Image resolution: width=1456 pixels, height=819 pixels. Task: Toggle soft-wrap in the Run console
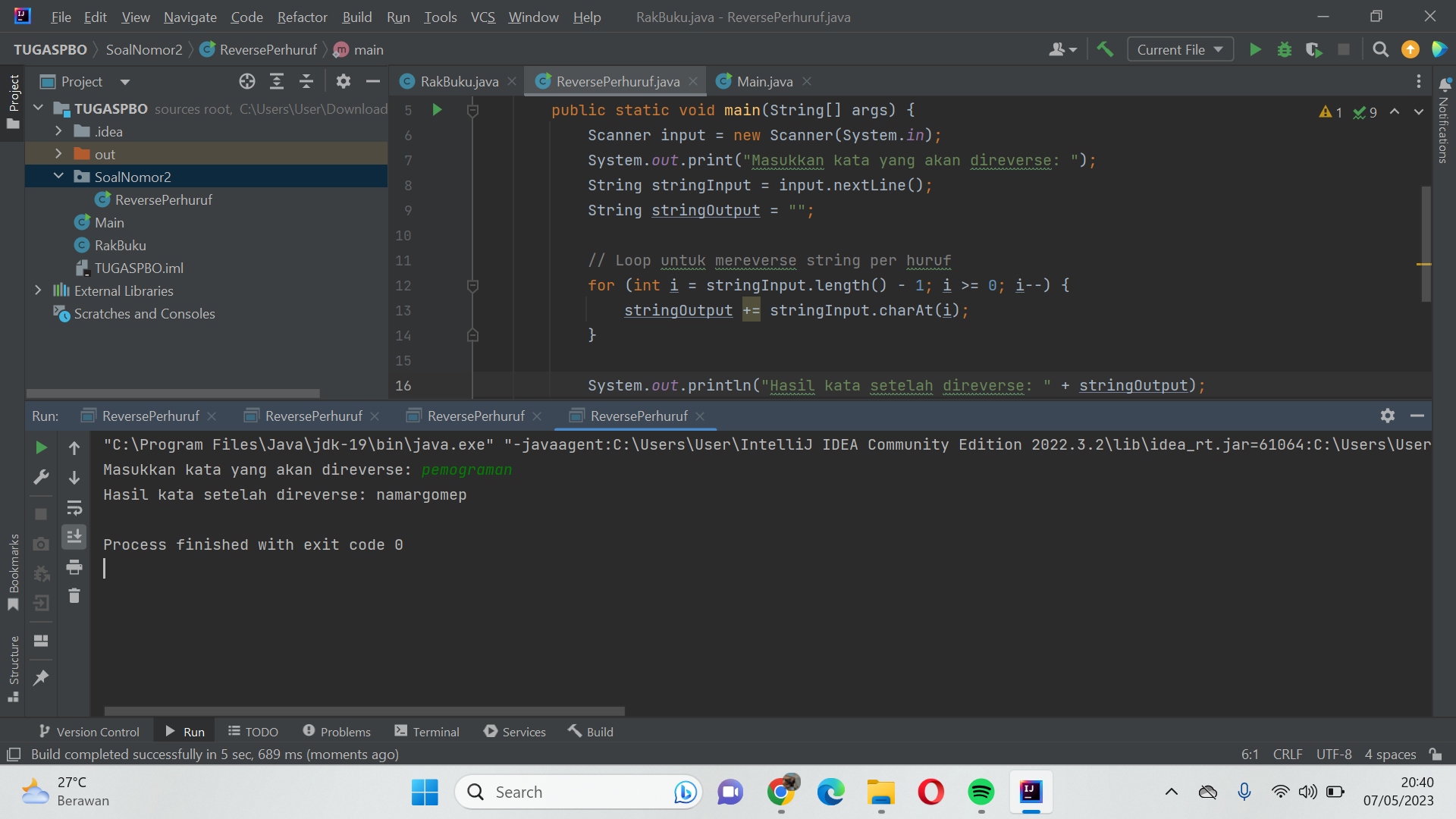(74, 508)
